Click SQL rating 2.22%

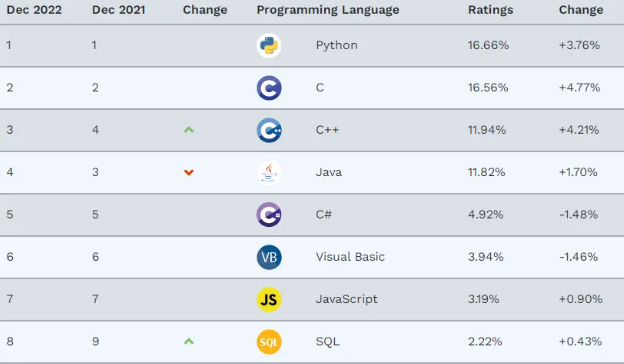[x=485, y=341]
